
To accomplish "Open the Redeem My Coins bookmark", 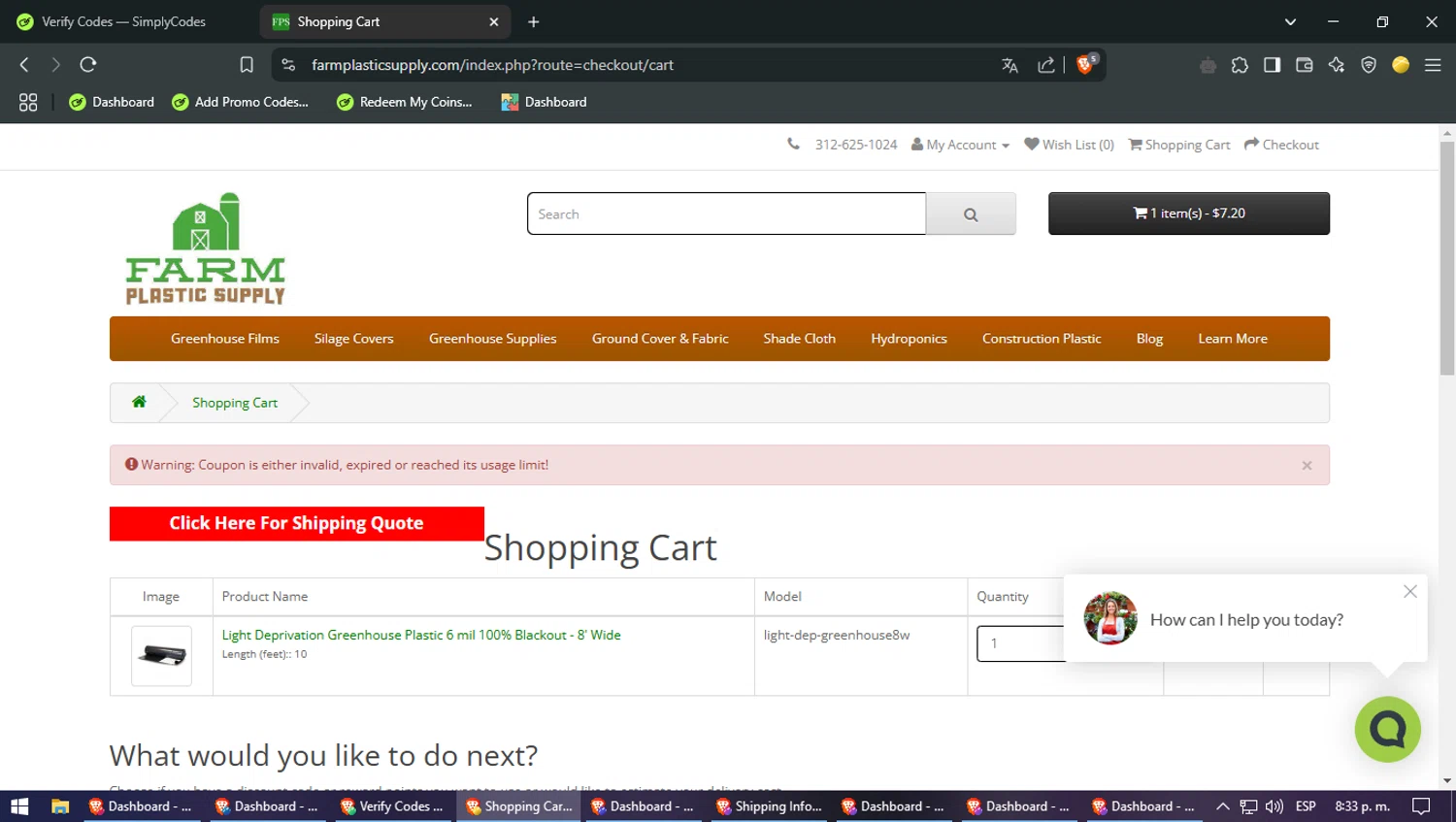I will click(x=405, y=102).
